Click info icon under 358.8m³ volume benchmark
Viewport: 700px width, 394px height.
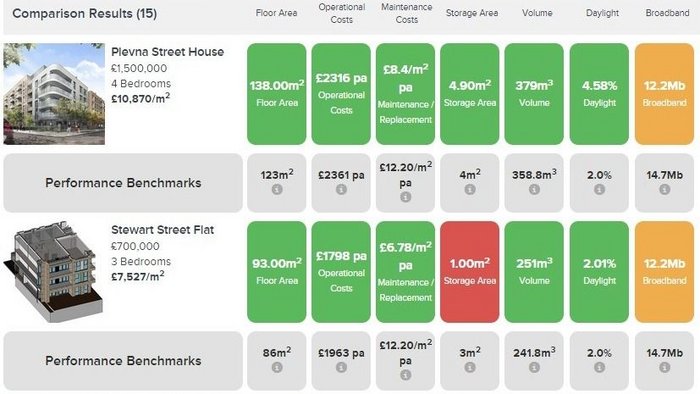pyautogui.click(x=534, y=190)
